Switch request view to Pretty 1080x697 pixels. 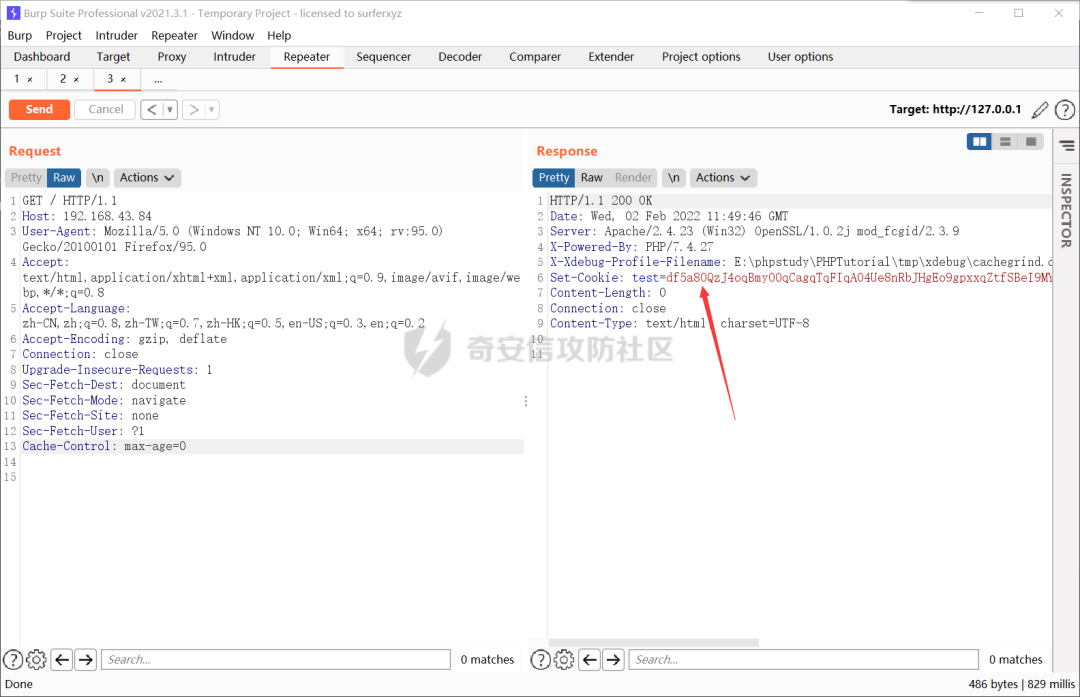coord(26,178)
